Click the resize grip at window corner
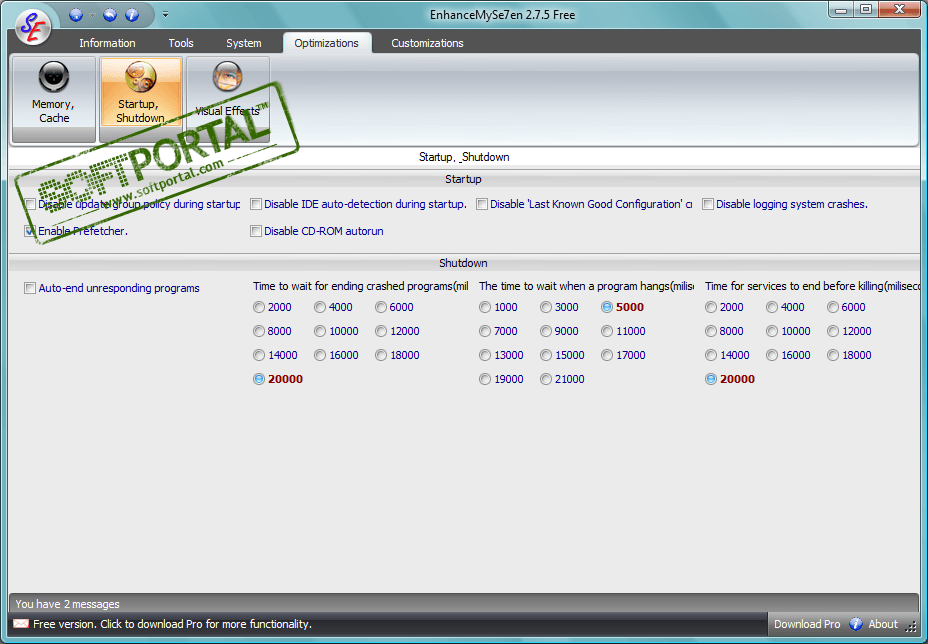The height and width of the screenshot is (644, 928). click(x=912, y=627)
